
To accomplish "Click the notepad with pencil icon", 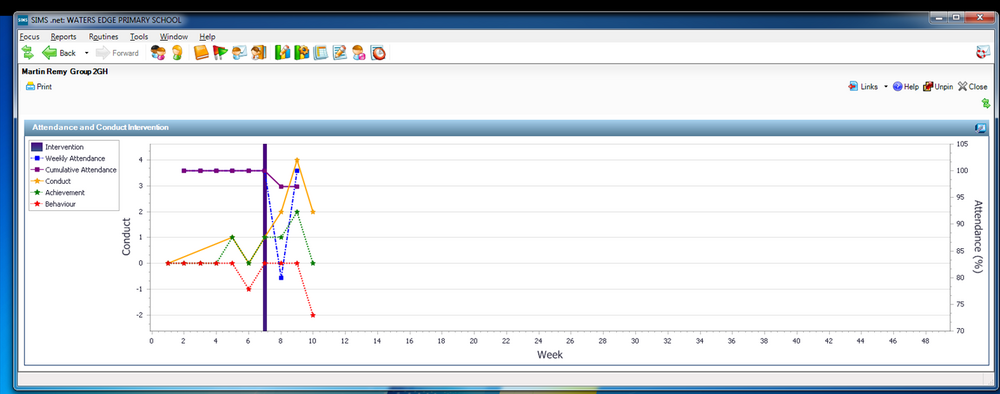I will coord(340,53).
